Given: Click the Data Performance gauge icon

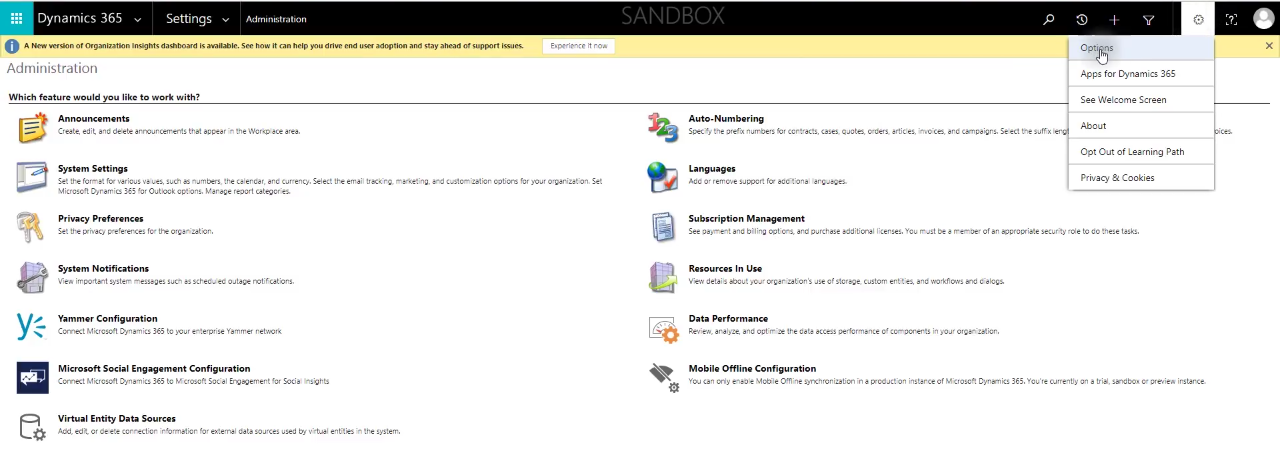Looking at the screenshot, I should point(663,327).
